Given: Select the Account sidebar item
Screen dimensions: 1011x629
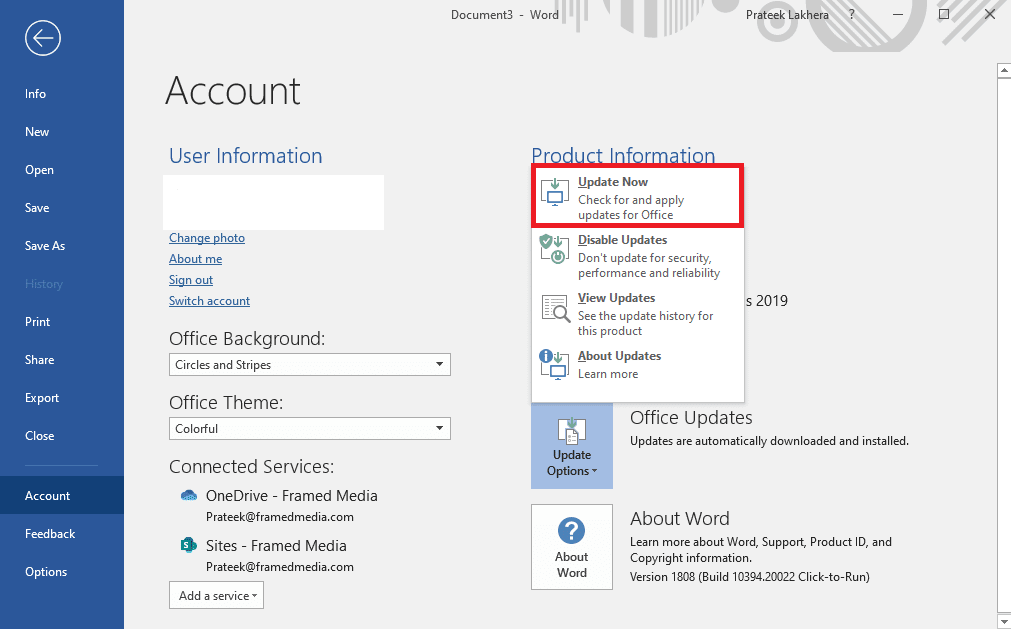Looking at the screenshot, I should point(62,495).
